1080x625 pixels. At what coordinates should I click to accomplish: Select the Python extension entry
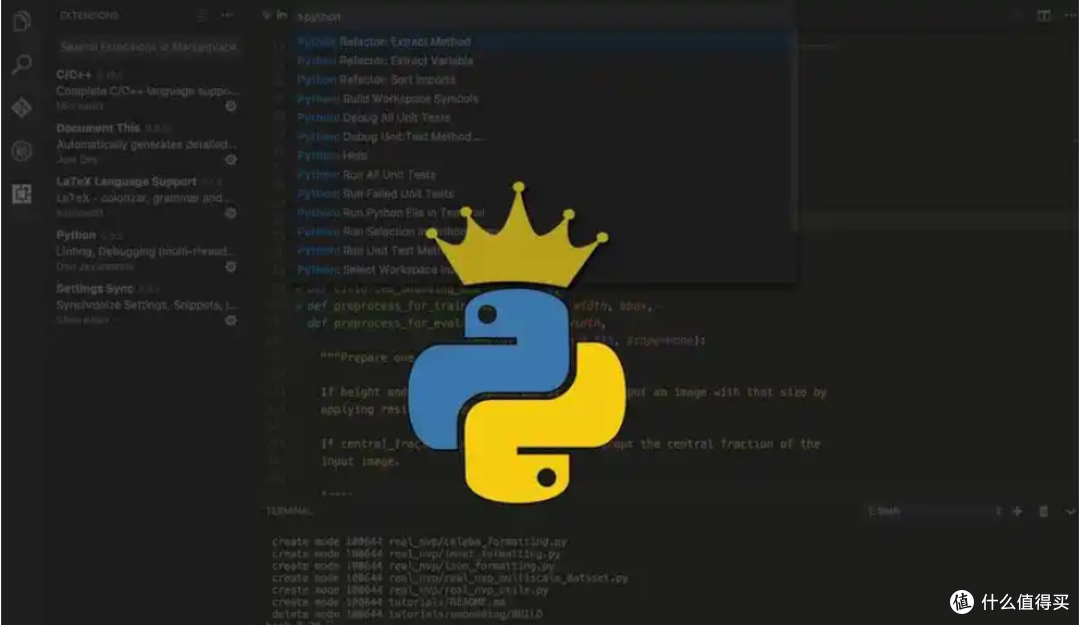pos(147,250)
